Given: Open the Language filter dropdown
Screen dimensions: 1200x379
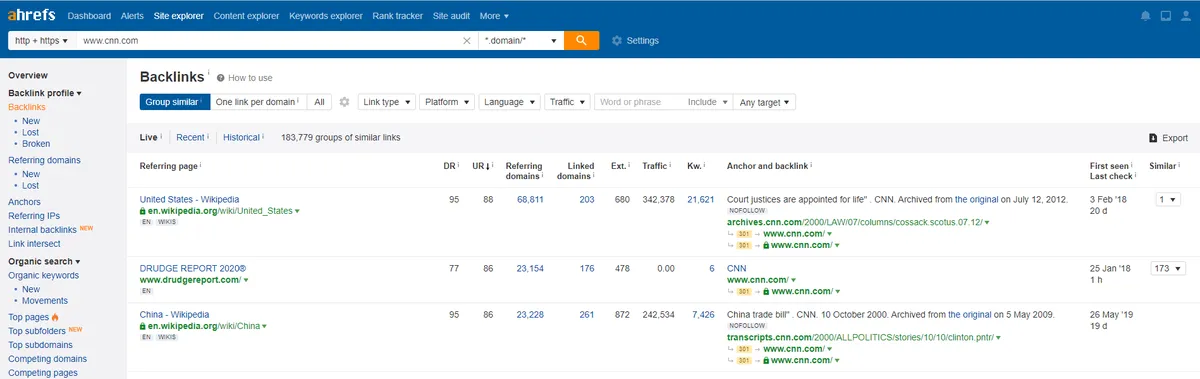Looking at the screenshot, I should (509, 102).
